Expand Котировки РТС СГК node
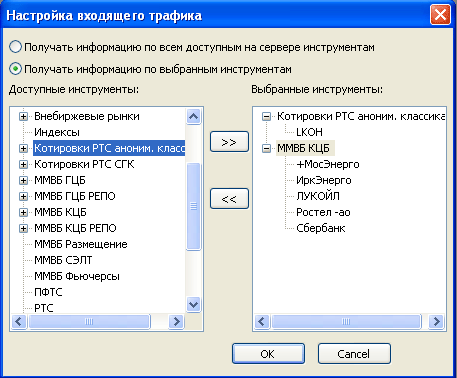The height and width of the screenshot is (378, 457). point(23,164)
